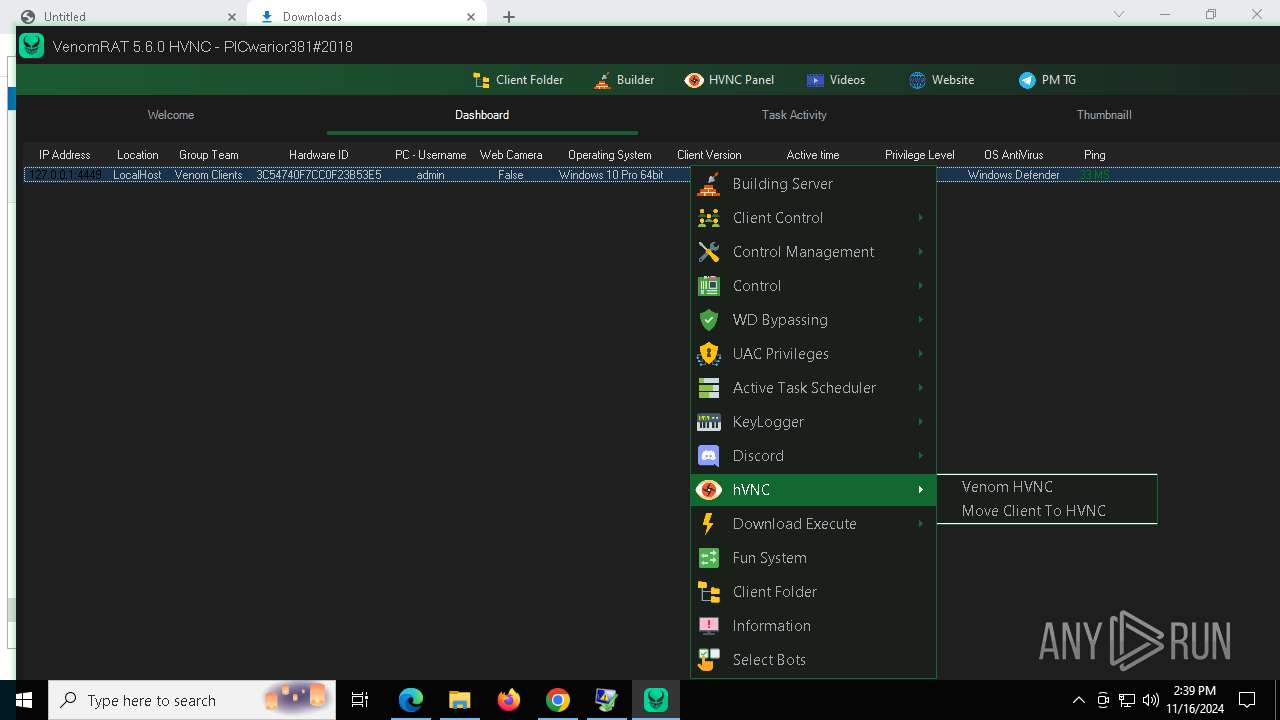Screen dimensions: 1280x720
Task: Expand the Client Control submenu arrow
Action: point(920,218)
